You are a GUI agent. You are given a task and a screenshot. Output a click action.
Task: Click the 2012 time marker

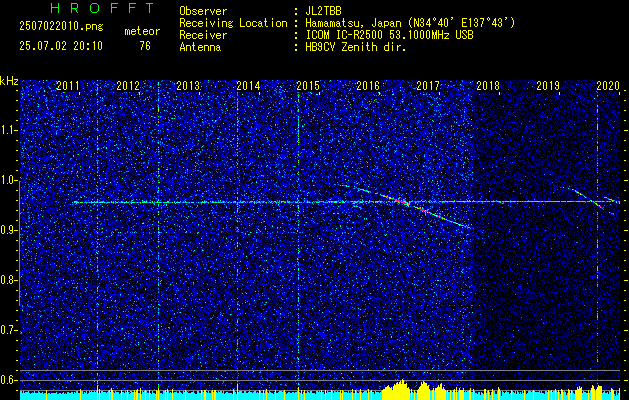[128, 86]
